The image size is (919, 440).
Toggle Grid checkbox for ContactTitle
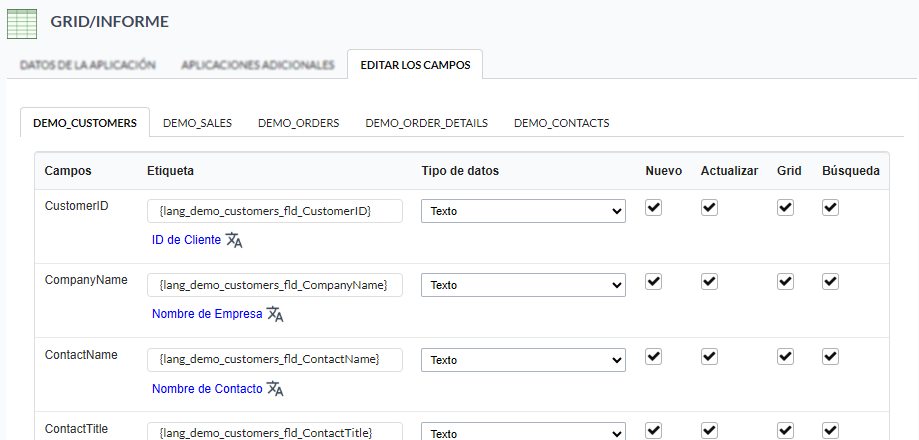click(x=785, y=431)
